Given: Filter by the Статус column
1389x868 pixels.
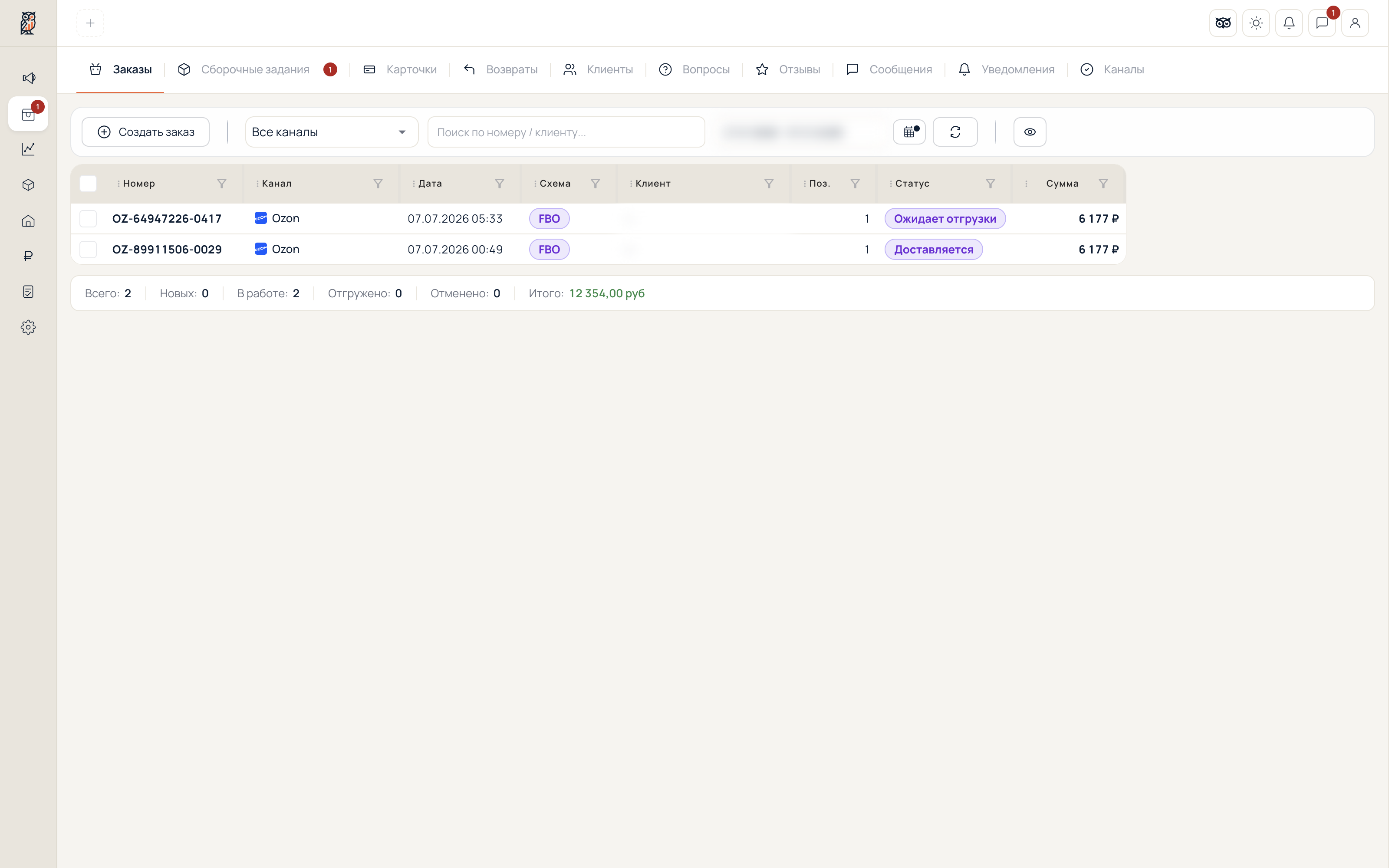Looking at the screenshot, I should pyautogui.click(x=990, y=184).
